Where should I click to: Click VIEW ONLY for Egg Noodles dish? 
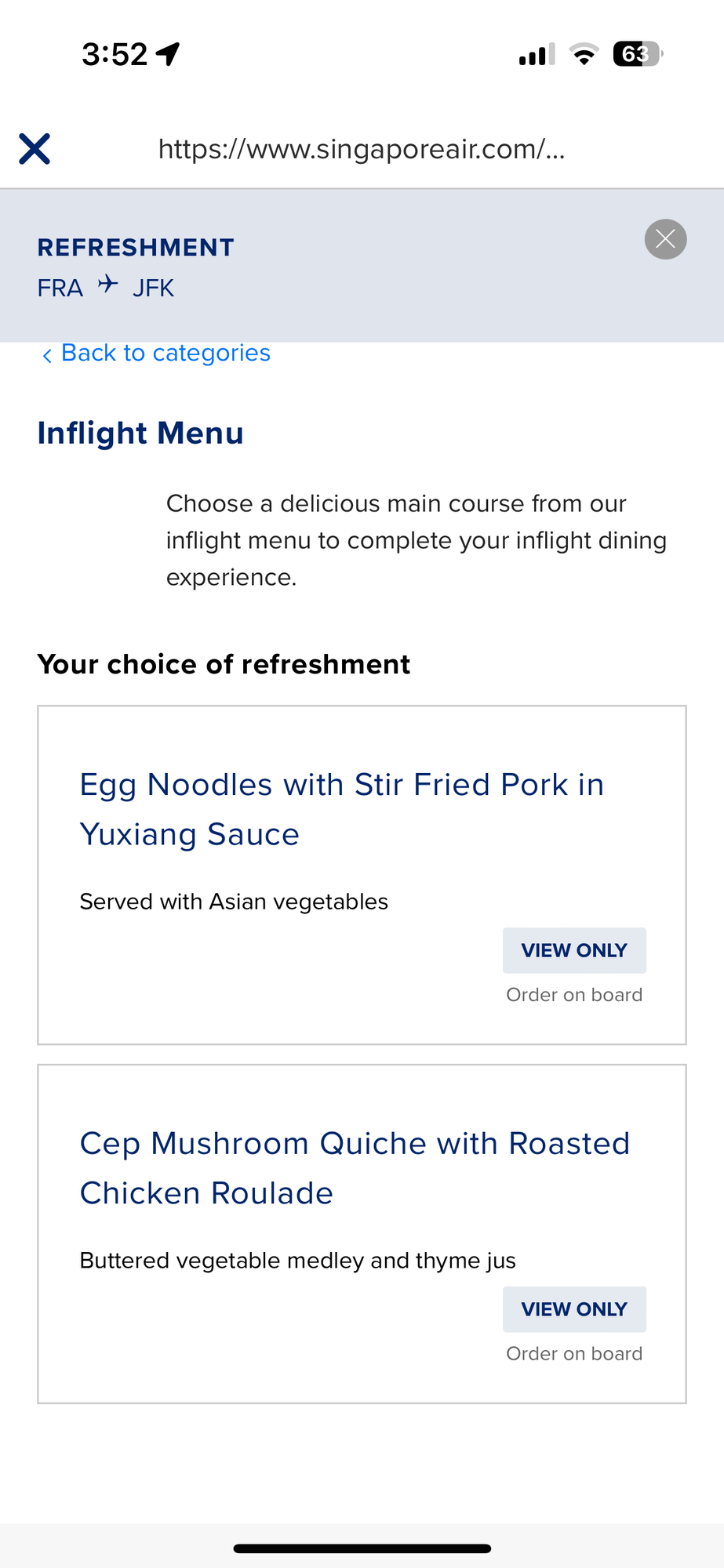coord(574,950)
